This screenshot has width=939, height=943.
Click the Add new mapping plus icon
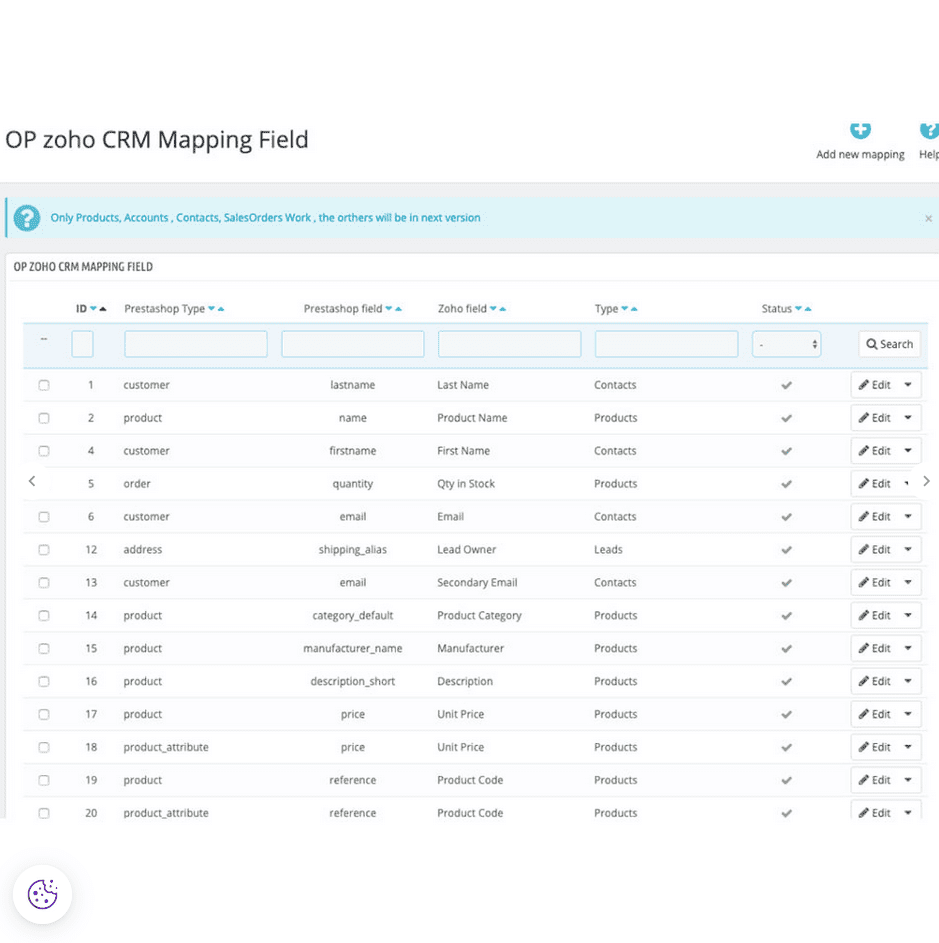tap(860, 130)
